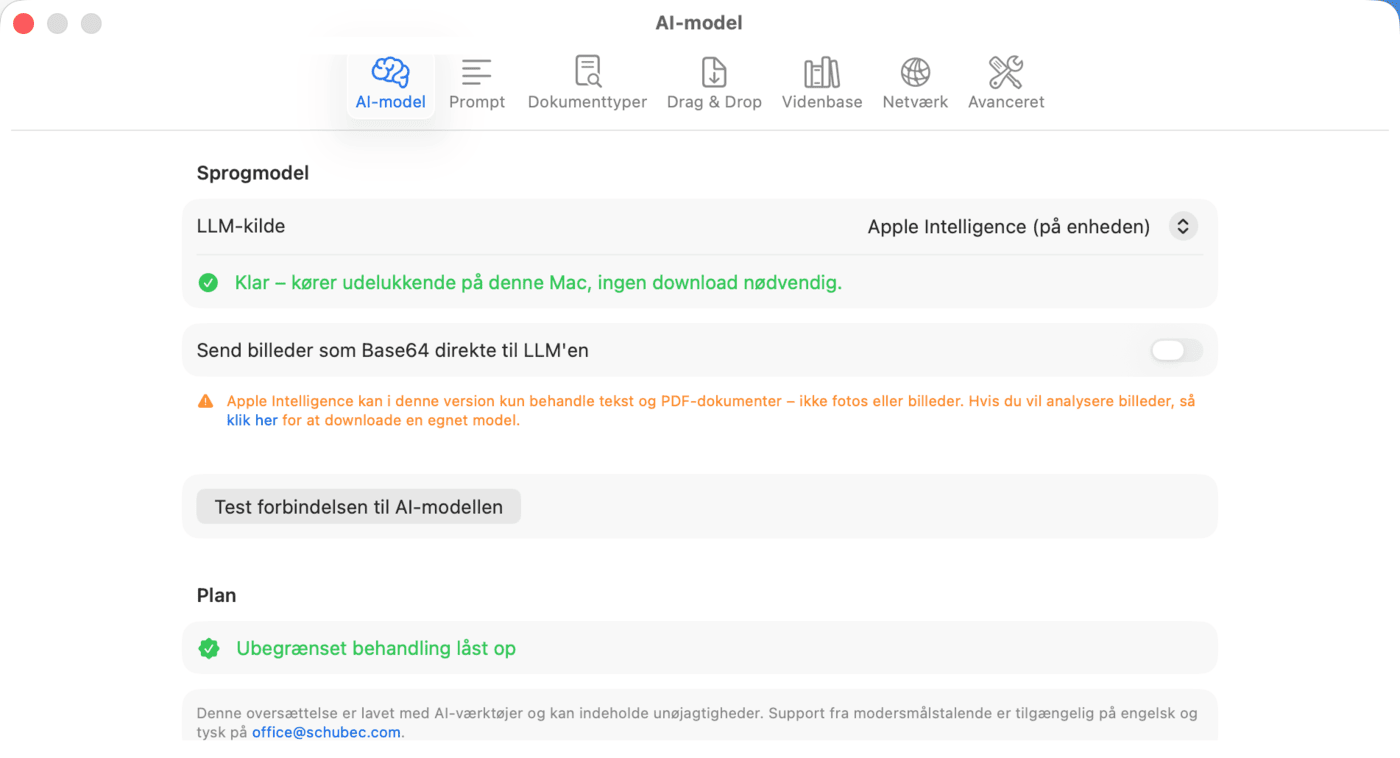The width and height of the screenshot is (1400, 758).
Task: Switch to the Avanceret tab label
Action: [1006, 102]
